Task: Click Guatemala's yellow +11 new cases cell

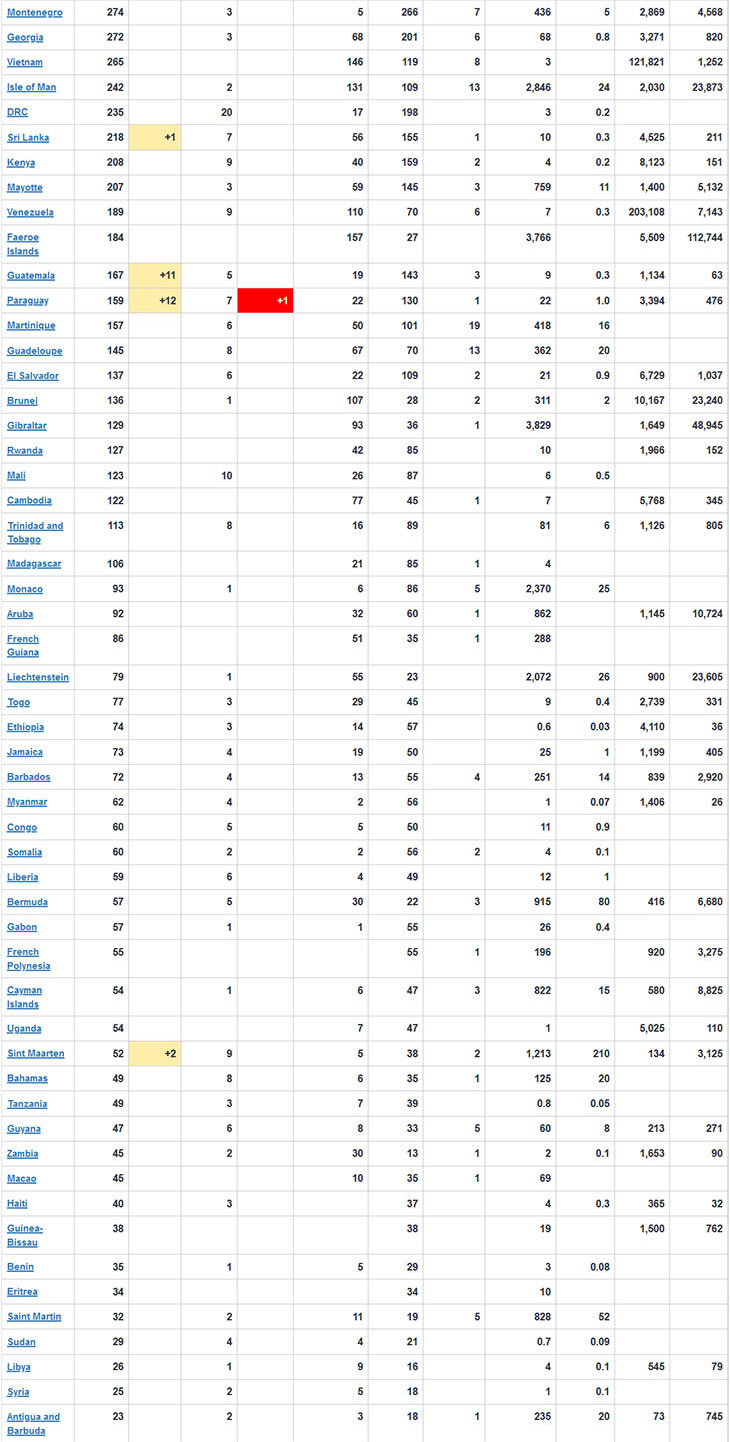Action: (x=155, y=275)
